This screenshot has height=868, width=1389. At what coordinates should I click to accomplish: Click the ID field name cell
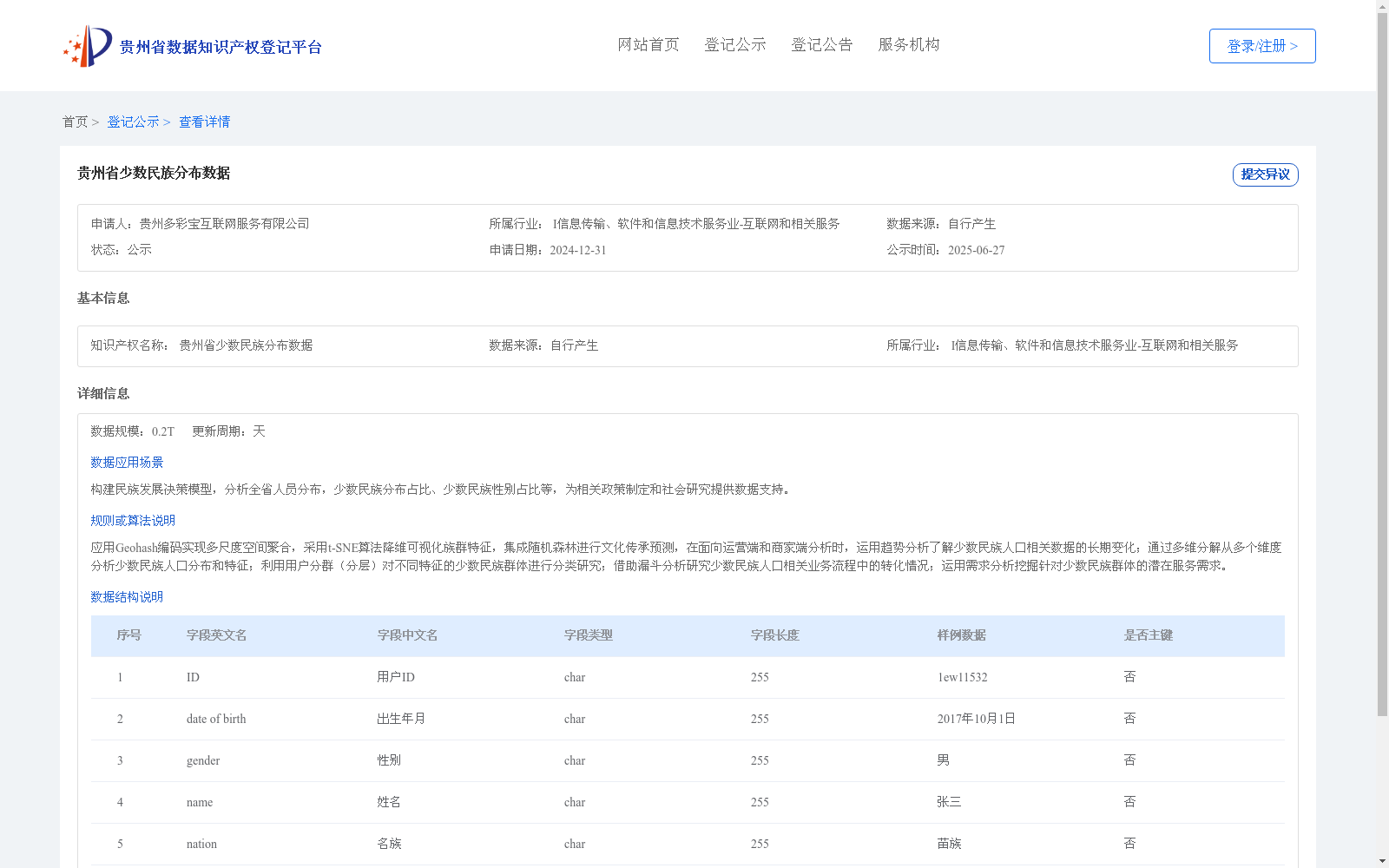click(193, 677)
